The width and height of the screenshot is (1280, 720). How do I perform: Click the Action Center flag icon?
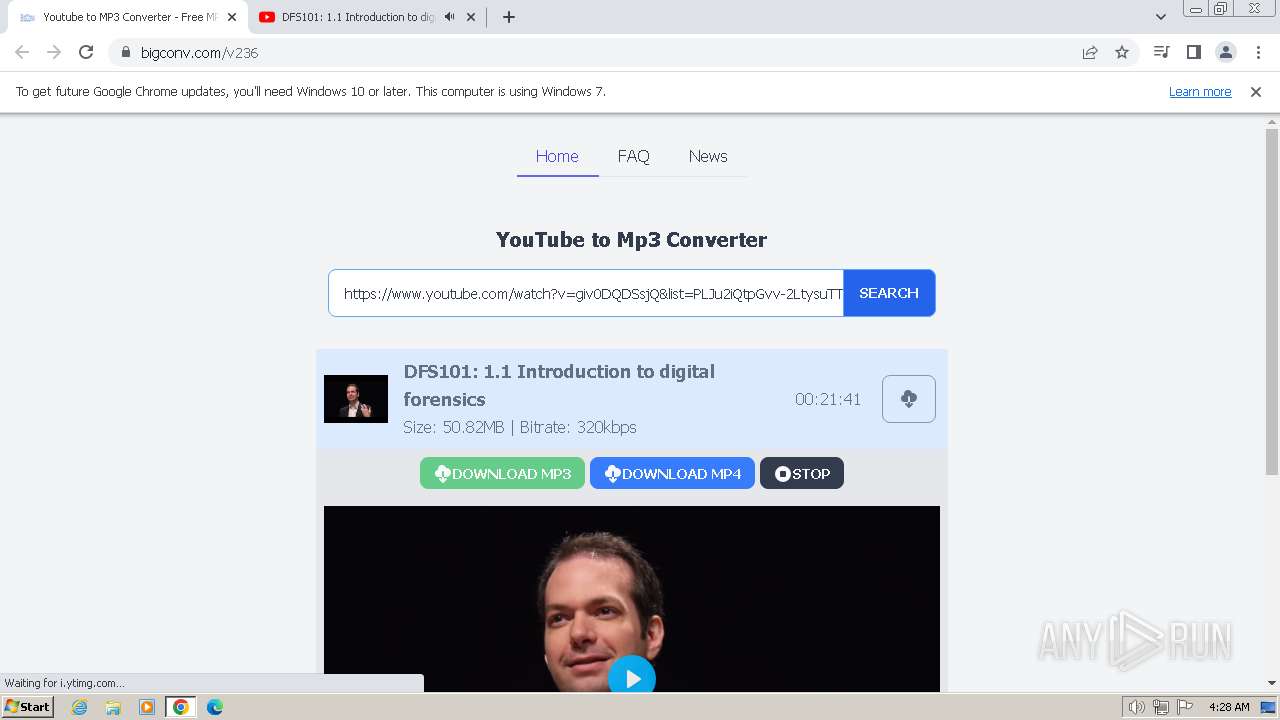coord(1185,707)
